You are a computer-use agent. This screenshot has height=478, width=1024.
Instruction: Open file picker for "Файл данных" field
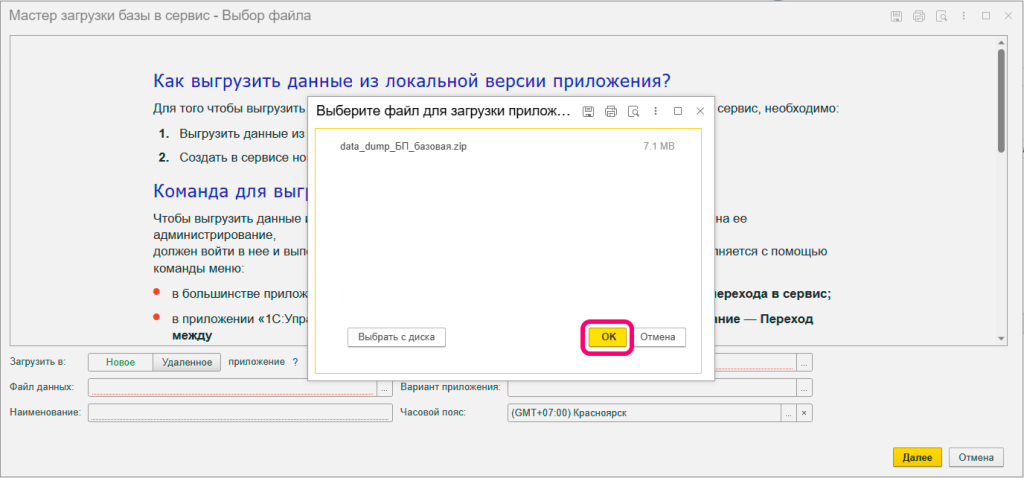[x=385, y=388]
